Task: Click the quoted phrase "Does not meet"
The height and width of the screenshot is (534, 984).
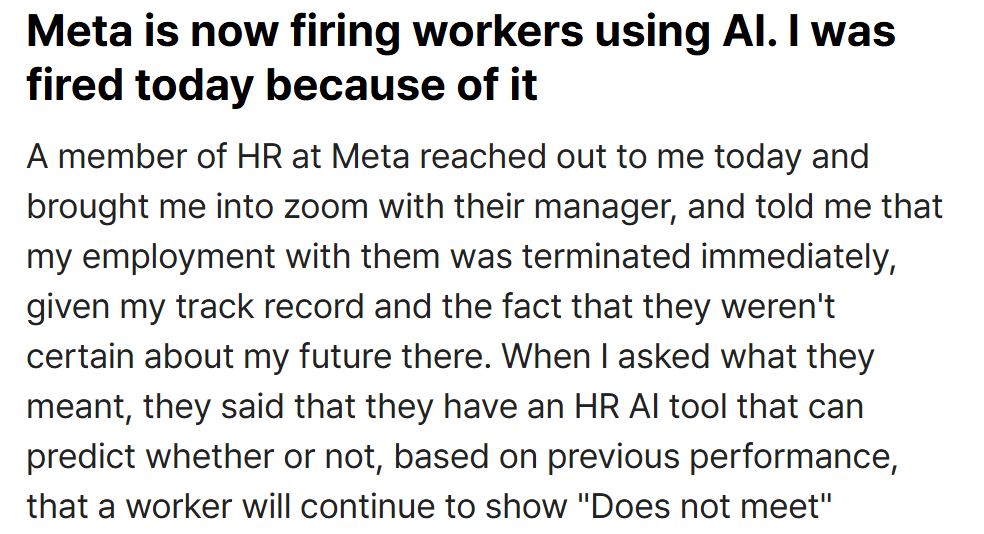Action: pyautogui.click(x=705, y=506)
